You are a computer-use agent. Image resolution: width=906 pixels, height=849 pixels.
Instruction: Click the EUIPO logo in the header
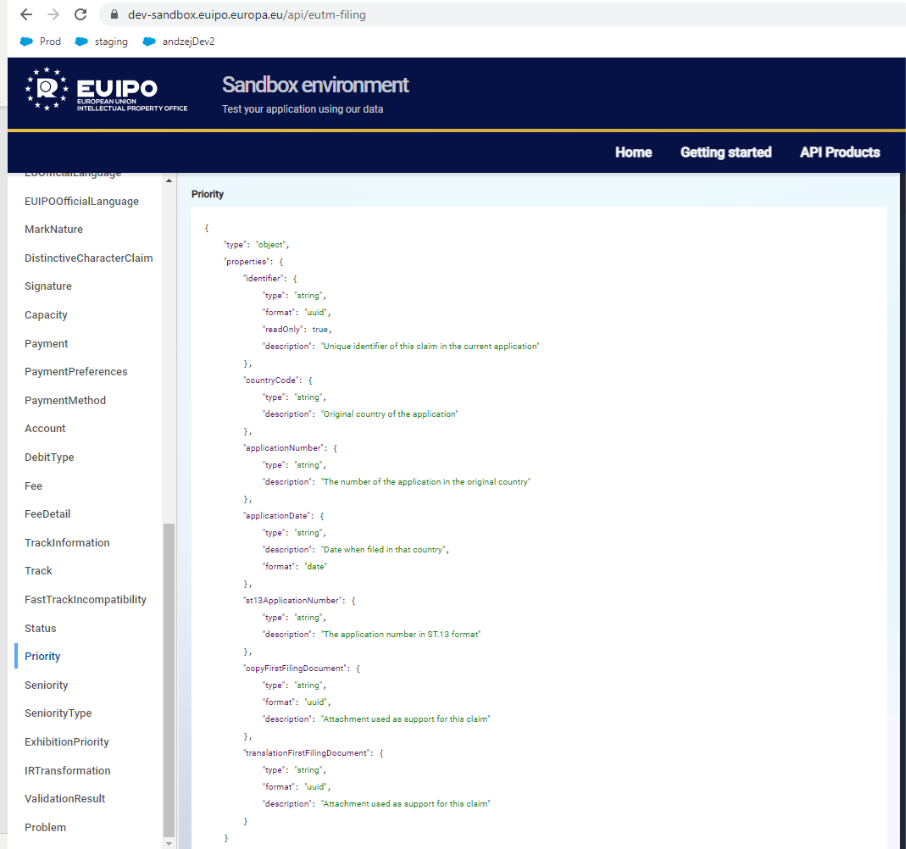tap(106, 90)
